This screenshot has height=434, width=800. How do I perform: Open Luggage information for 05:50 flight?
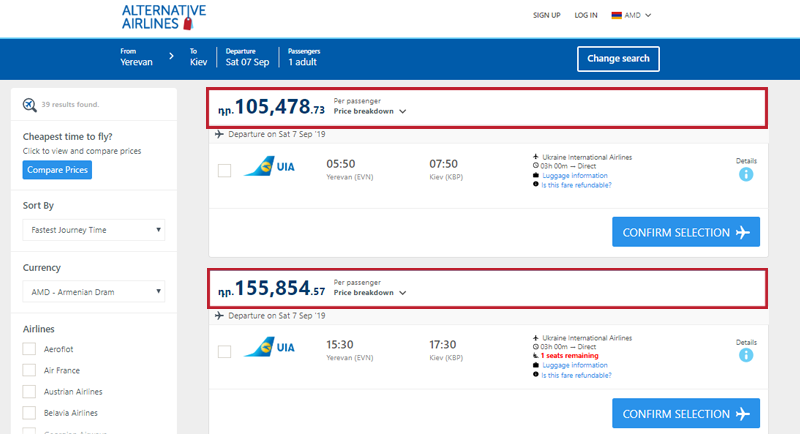point(574,175)
